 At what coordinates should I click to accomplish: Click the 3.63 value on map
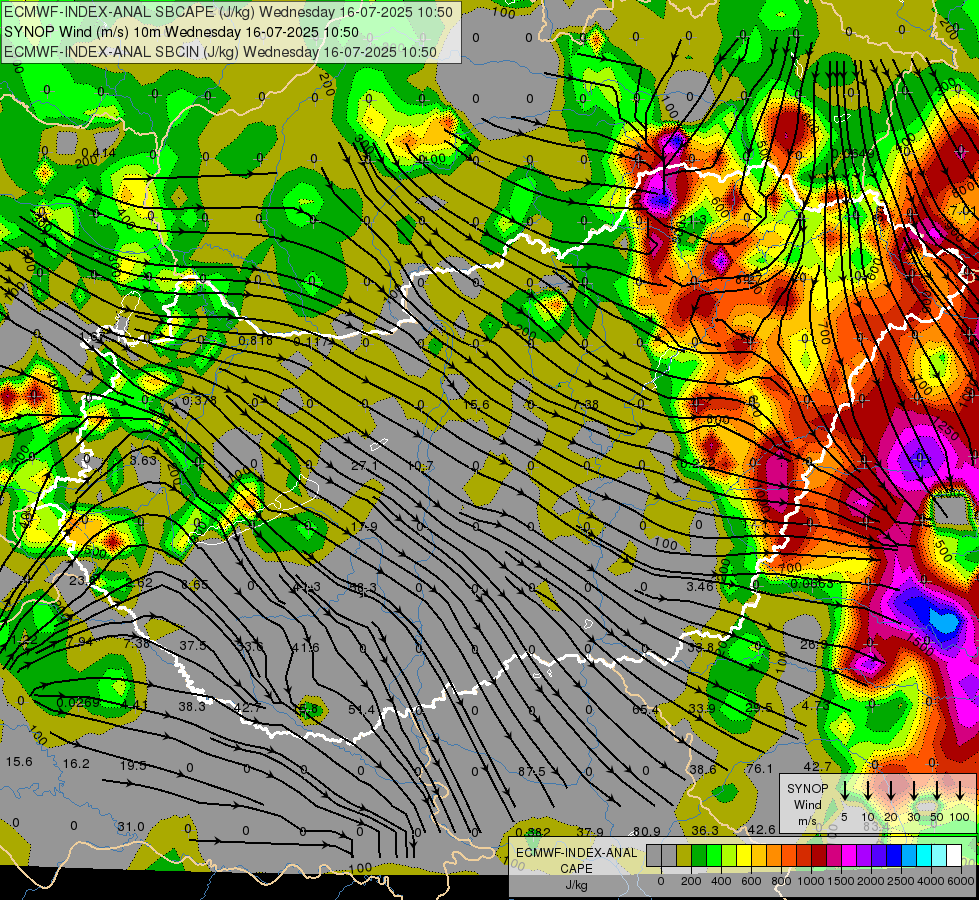[143, 460]
